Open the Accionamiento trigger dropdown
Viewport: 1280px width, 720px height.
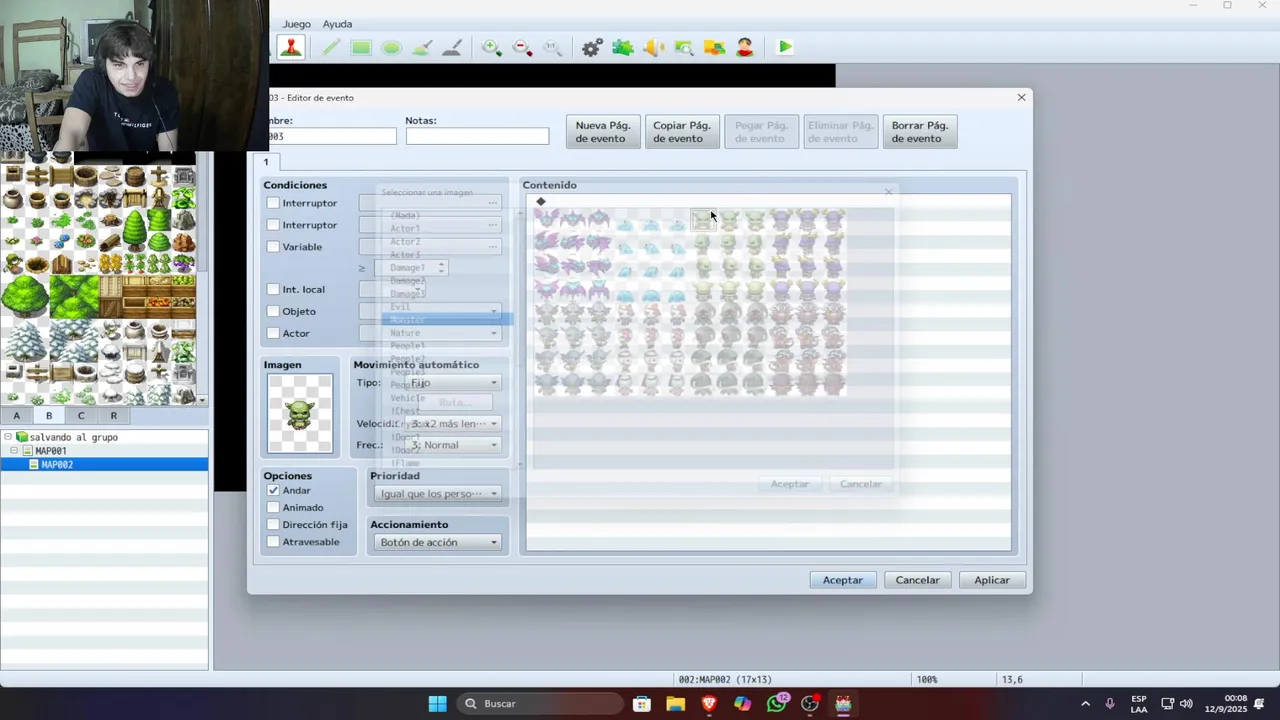pos(438,542)
